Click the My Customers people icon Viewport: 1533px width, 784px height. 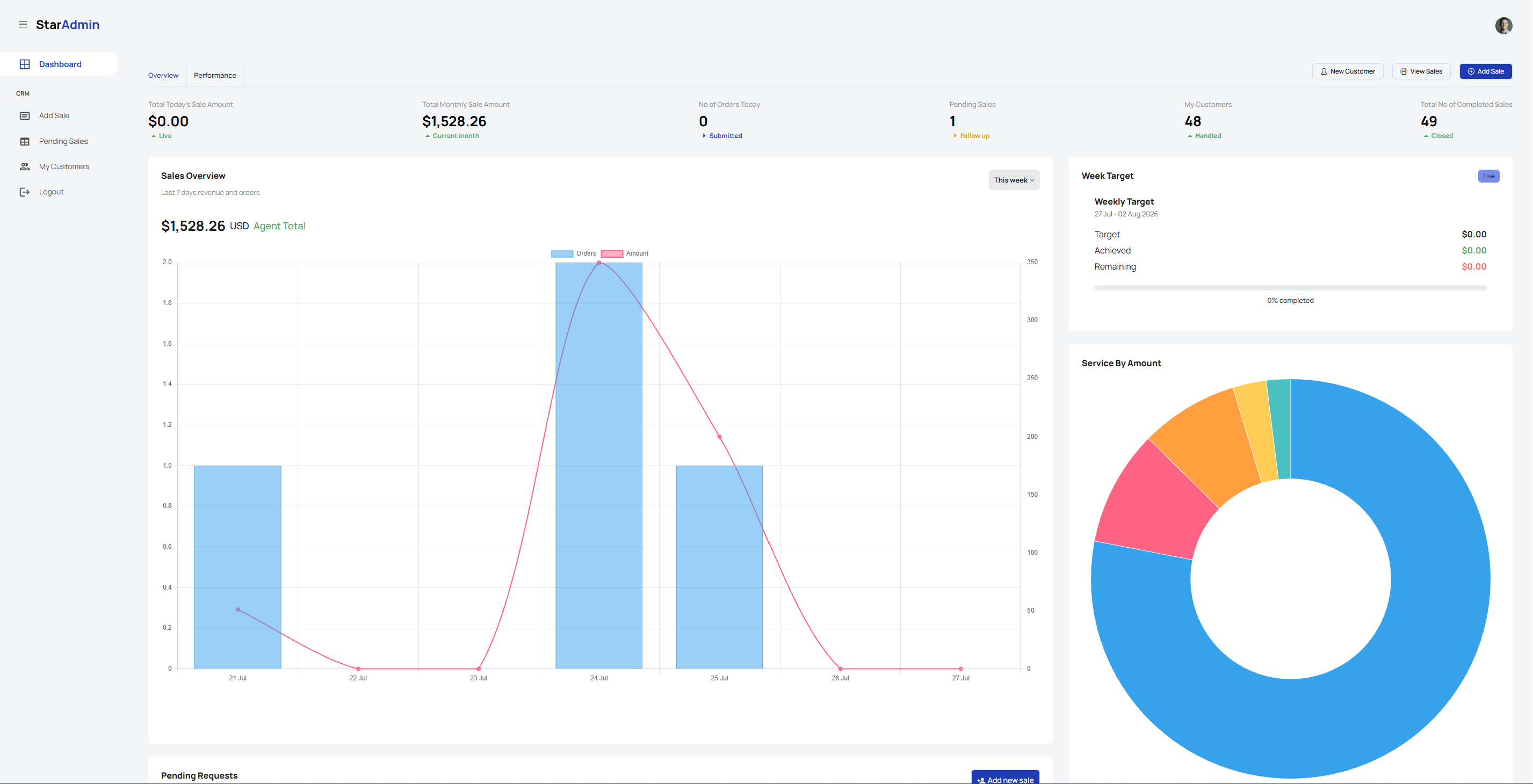click(24, 166)
